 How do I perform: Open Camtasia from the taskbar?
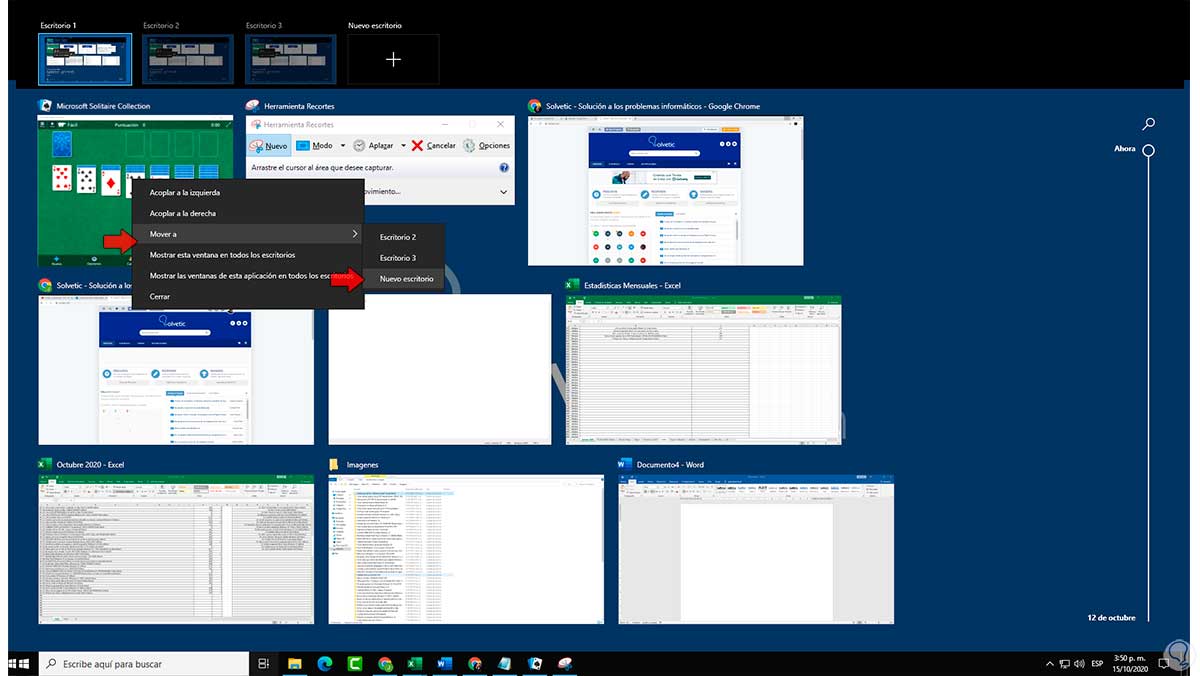[355, 663]
